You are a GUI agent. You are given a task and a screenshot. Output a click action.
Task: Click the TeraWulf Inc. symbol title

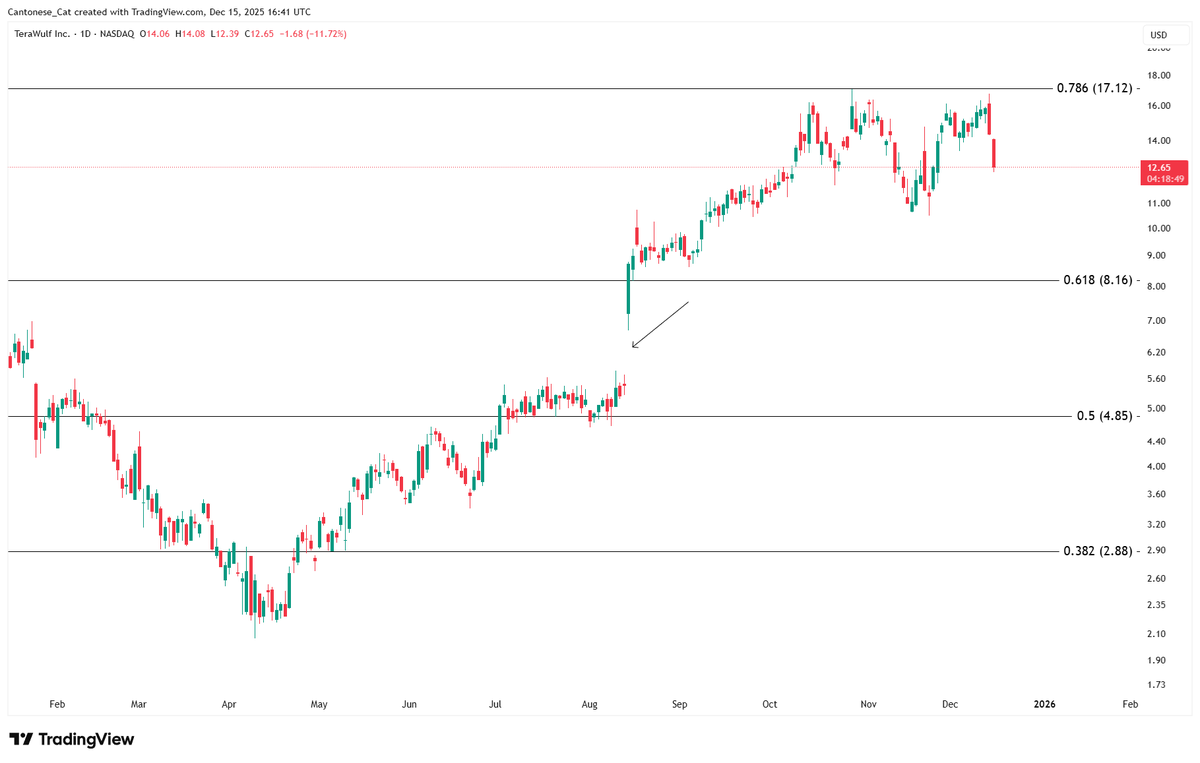[x=44, y=34]
